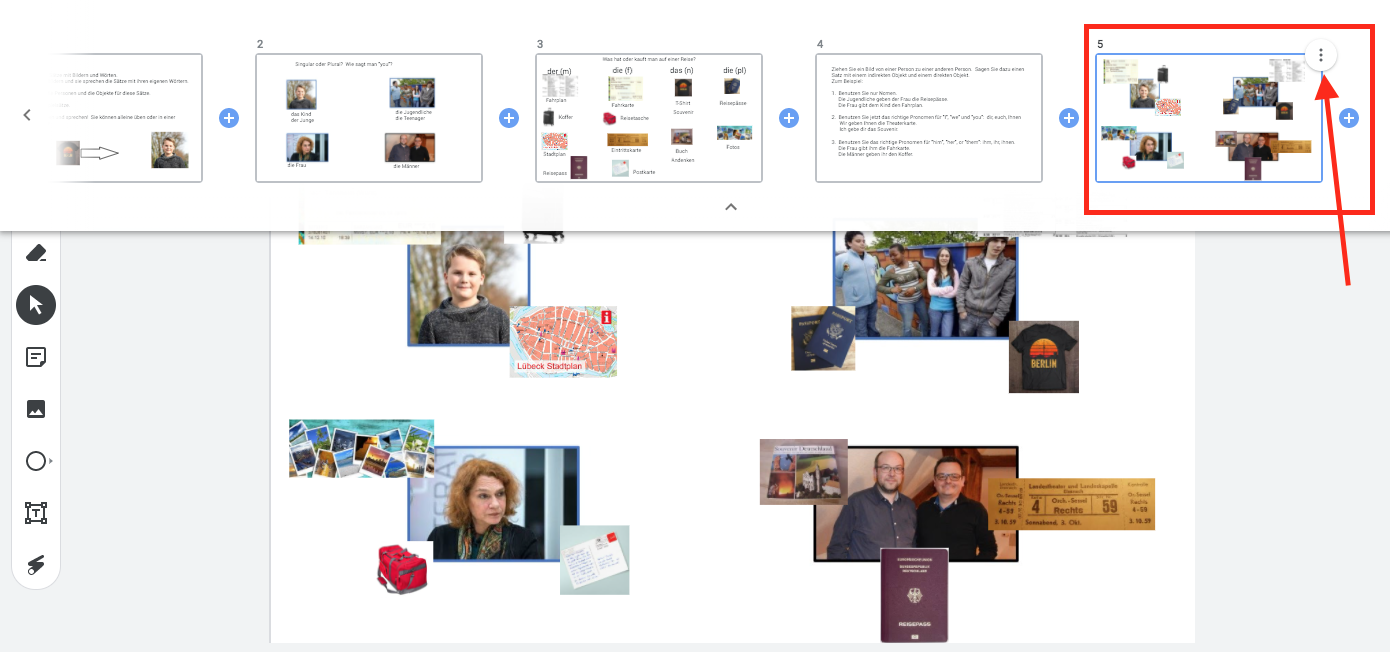Open frame 2 'Singular oder Plural' thumbnail
The image size is (1390, 652).
[x=369, y=118]
